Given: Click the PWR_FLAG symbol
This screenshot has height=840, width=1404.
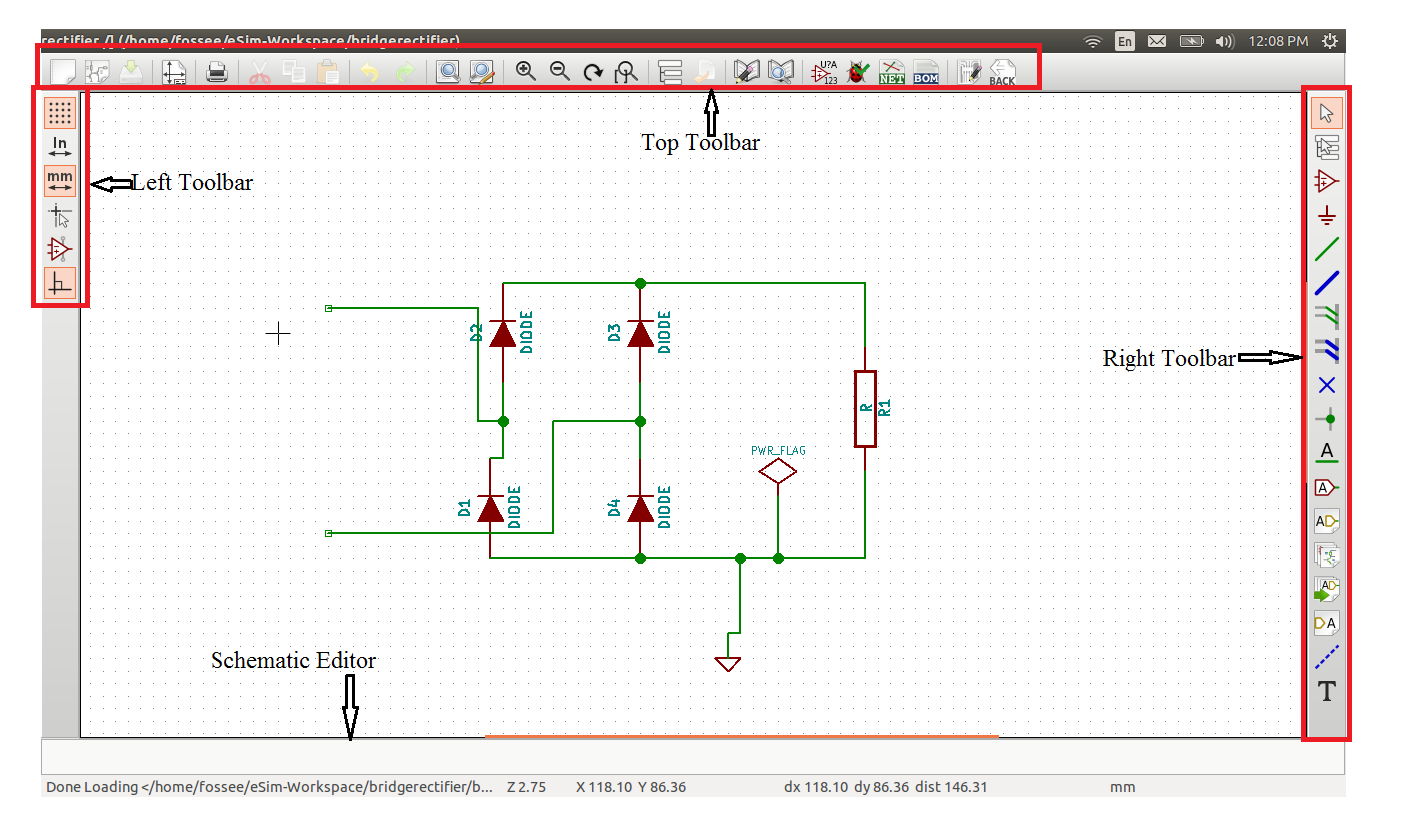Looking at the screenshot, I should click(x=778, y=472).
